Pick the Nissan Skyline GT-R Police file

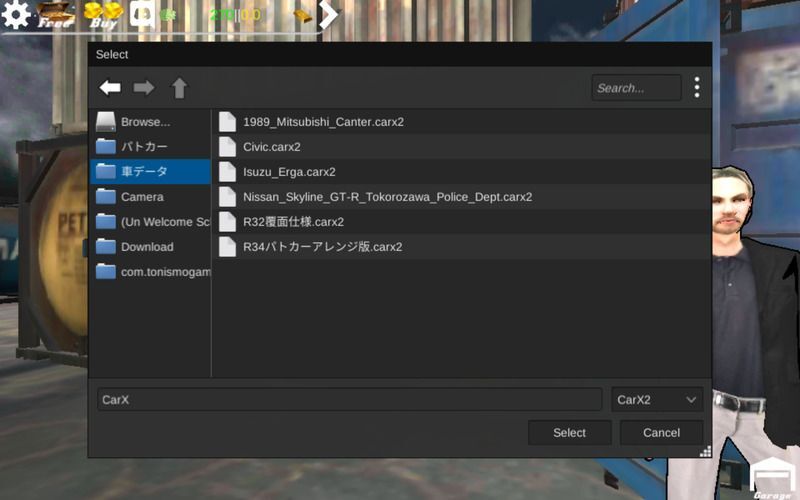coord(387,197)
